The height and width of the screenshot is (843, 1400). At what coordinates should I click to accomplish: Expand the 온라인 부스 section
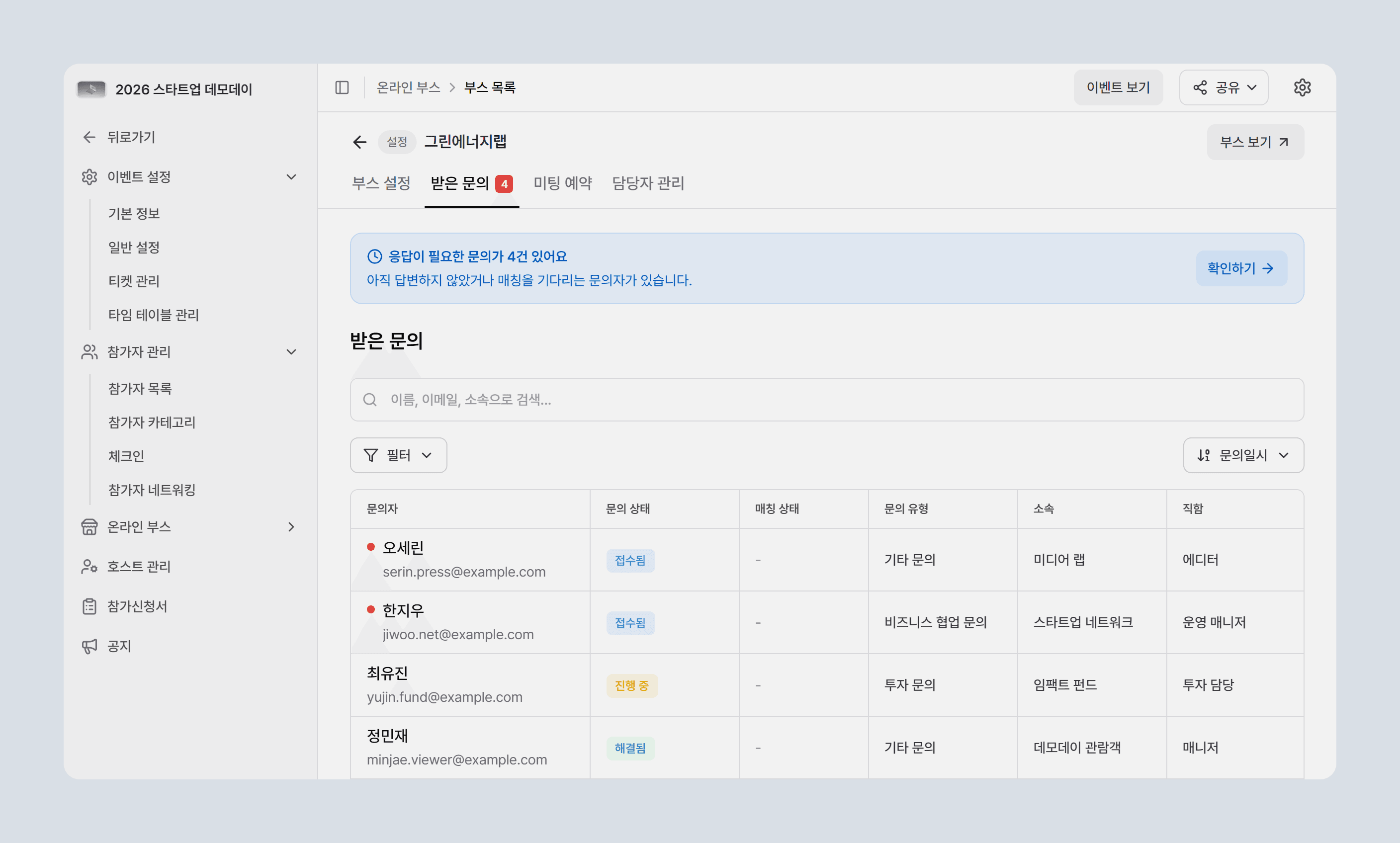tap(291, 526)
